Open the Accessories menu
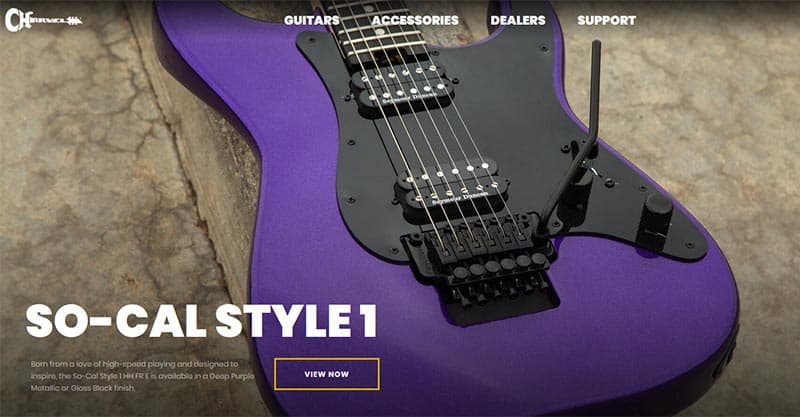 tap(415, 20)
